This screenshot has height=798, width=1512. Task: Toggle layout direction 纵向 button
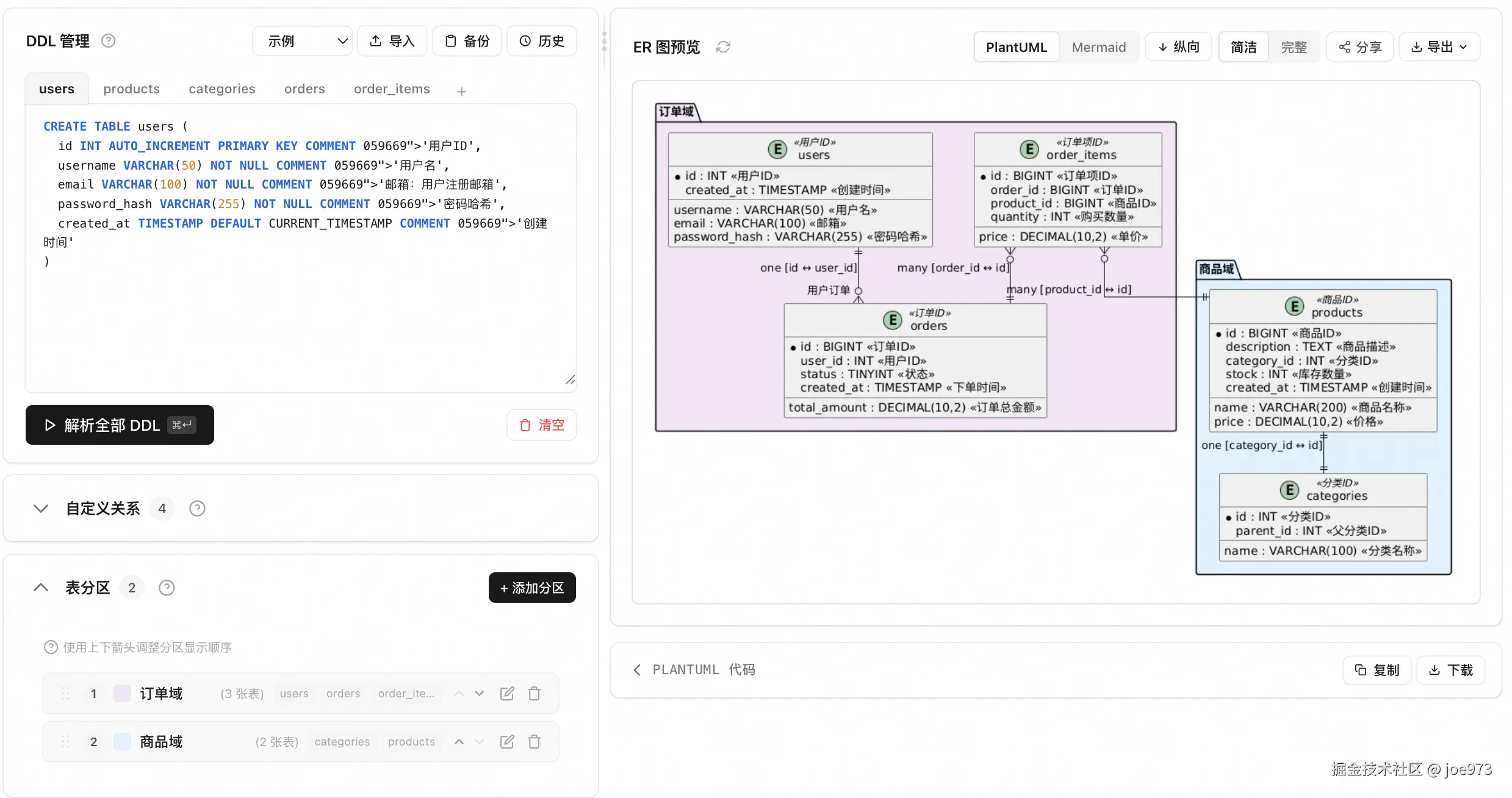(x=1179, y=47)
